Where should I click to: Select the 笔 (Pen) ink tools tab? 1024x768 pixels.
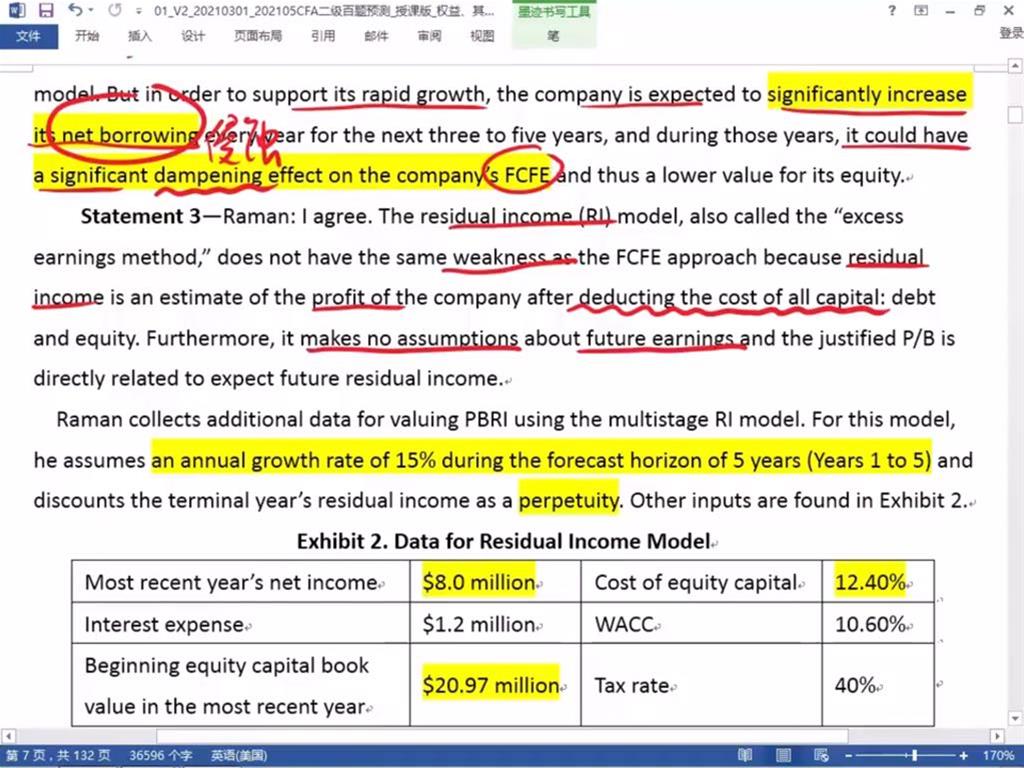coord(553,36)
